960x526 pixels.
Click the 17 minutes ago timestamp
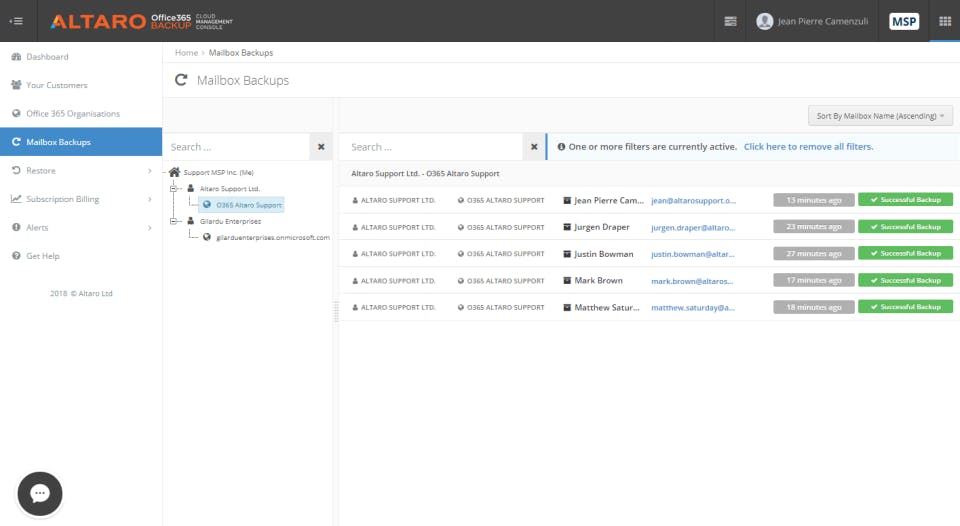tap(814, 280)
